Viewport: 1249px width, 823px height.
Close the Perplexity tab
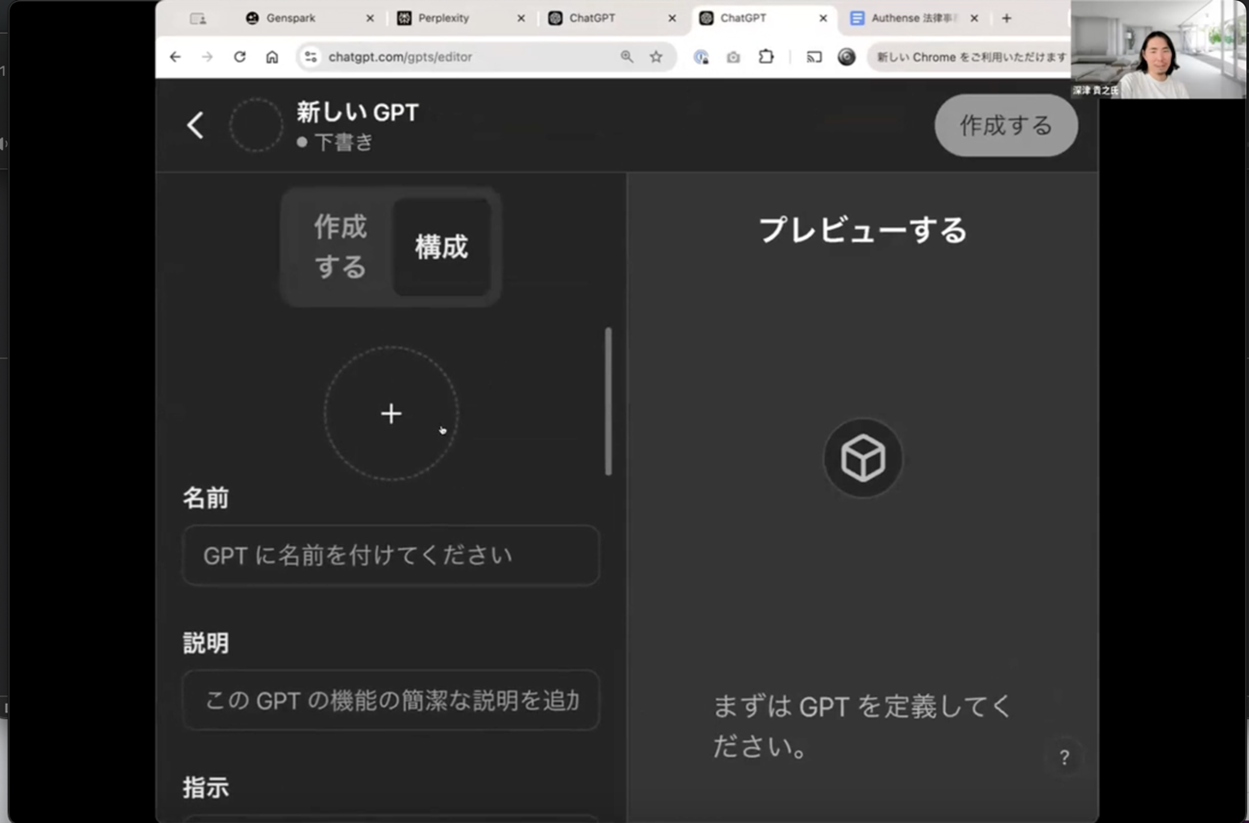521,18
